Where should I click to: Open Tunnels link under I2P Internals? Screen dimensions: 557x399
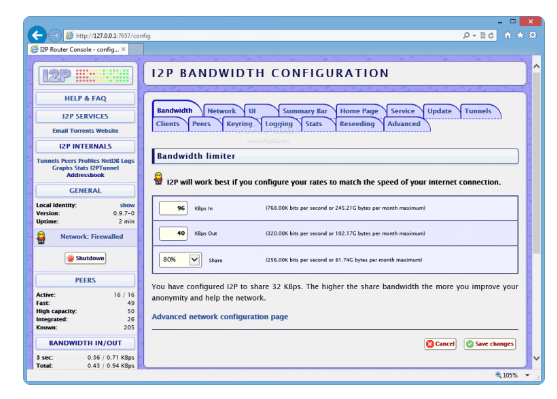[x=48, y=161]
